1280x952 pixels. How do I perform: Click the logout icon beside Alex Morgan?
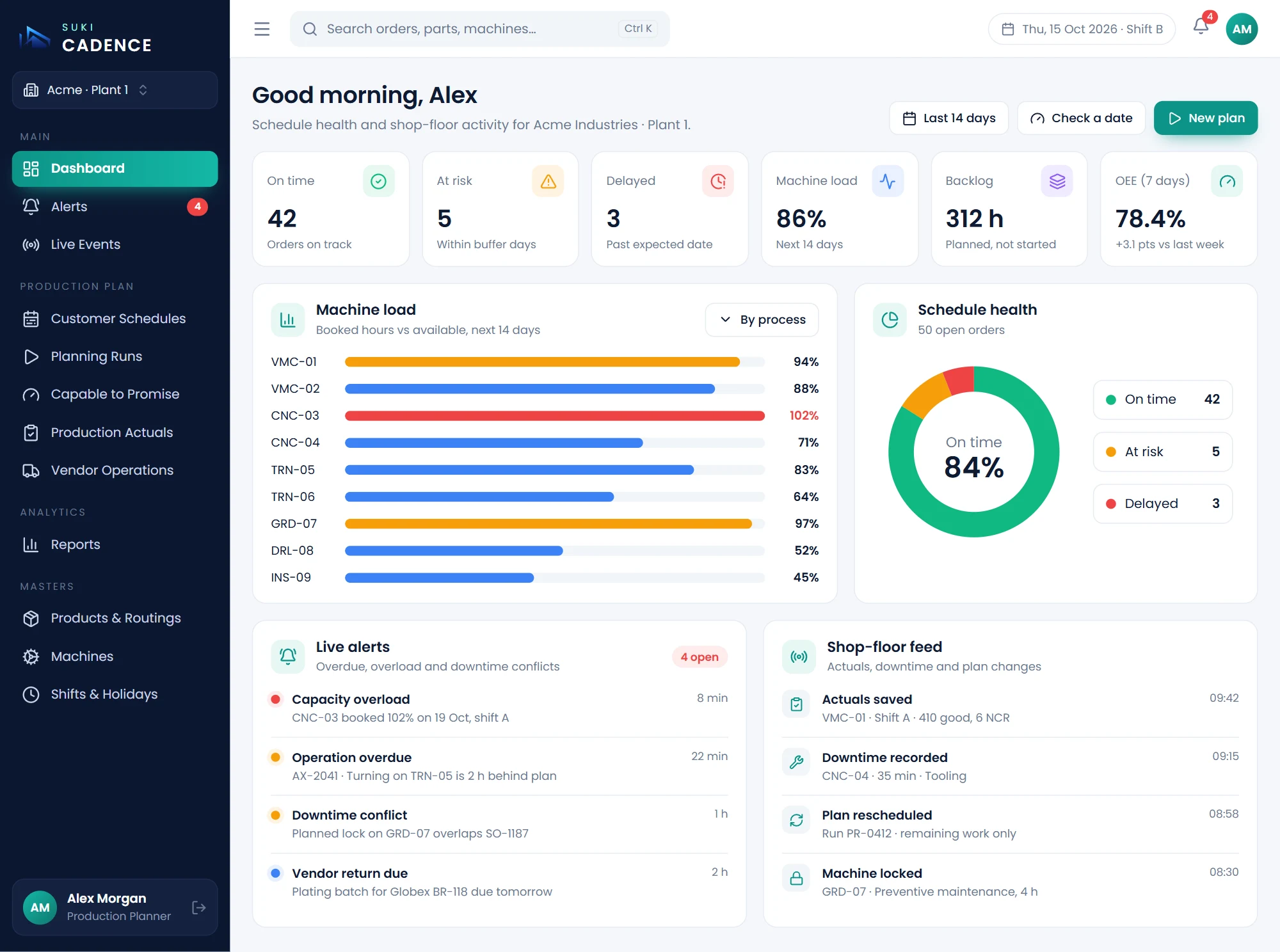point(199,907)
